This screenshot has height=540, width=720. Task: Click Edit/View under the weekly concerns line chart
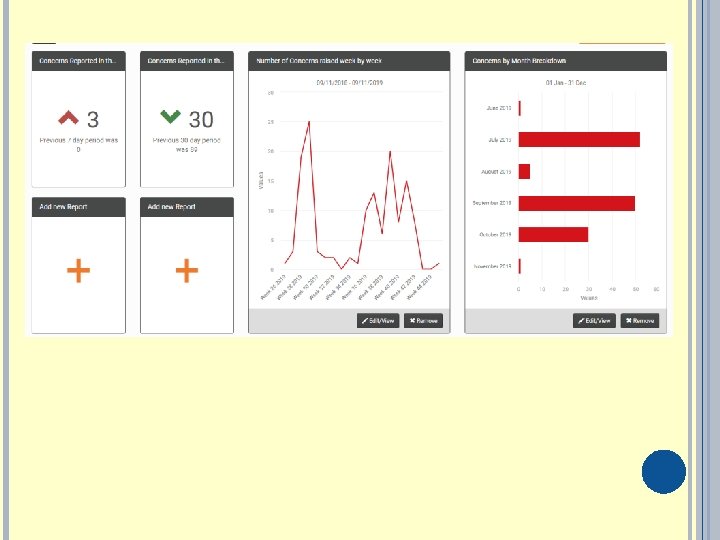click(378, 321)
